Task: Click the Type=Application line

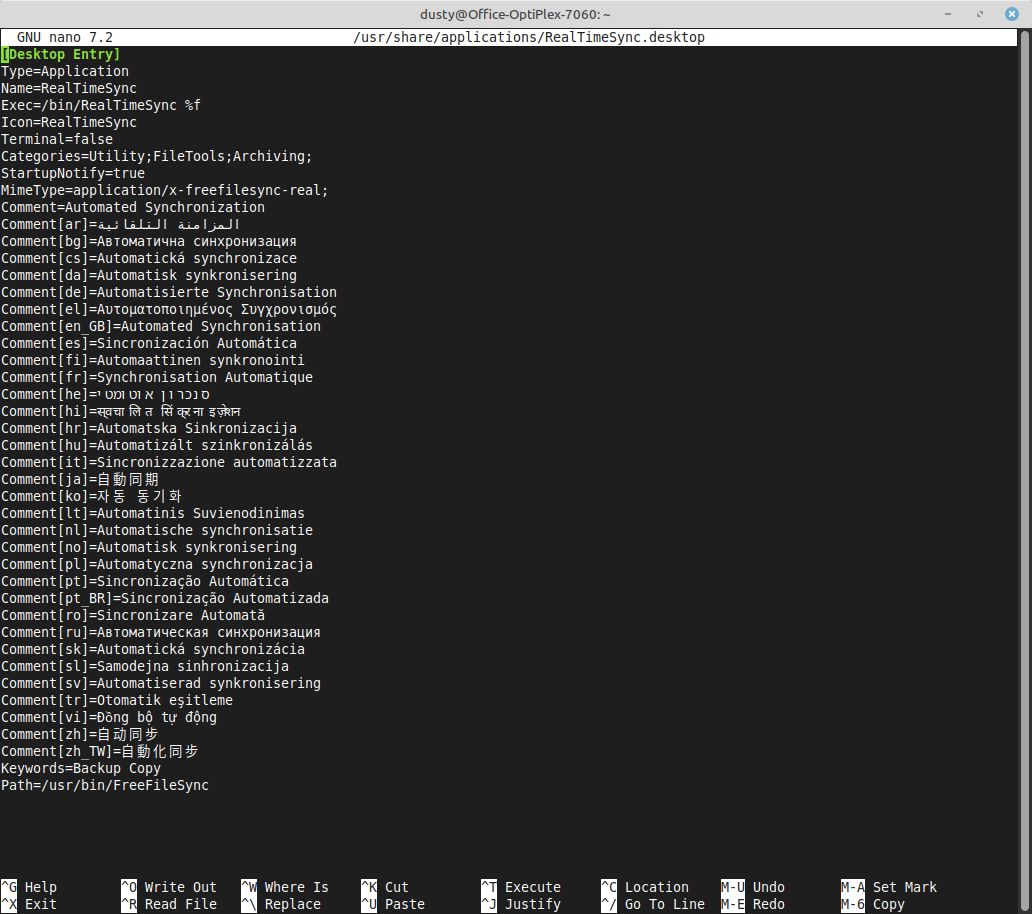Action: pyautogui.click(x=65, y=71)
